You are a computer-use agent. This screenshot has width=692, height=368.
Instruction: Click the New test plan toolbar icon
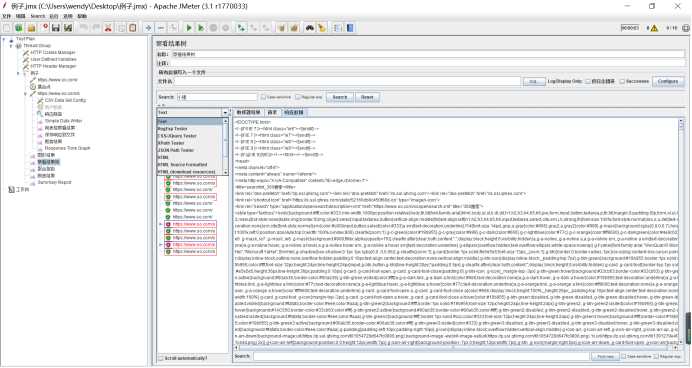tap(7, 28)
